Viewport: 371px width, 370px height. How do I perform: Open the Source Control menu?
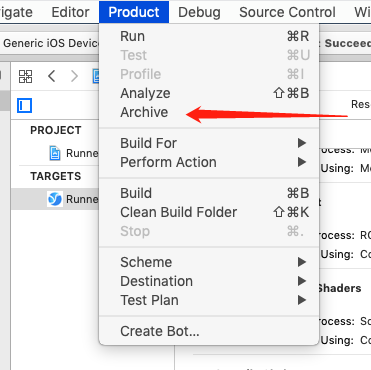click(x=287, y=12)
